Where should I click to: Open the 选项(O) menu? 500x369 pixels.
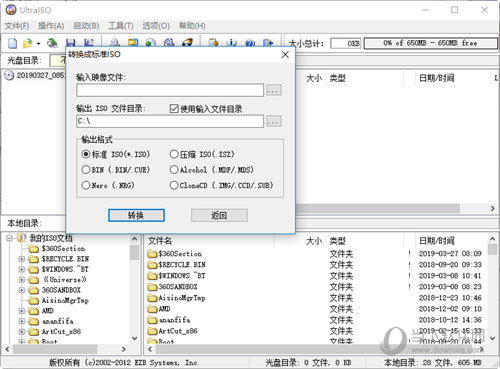click(x=156, y=26)
